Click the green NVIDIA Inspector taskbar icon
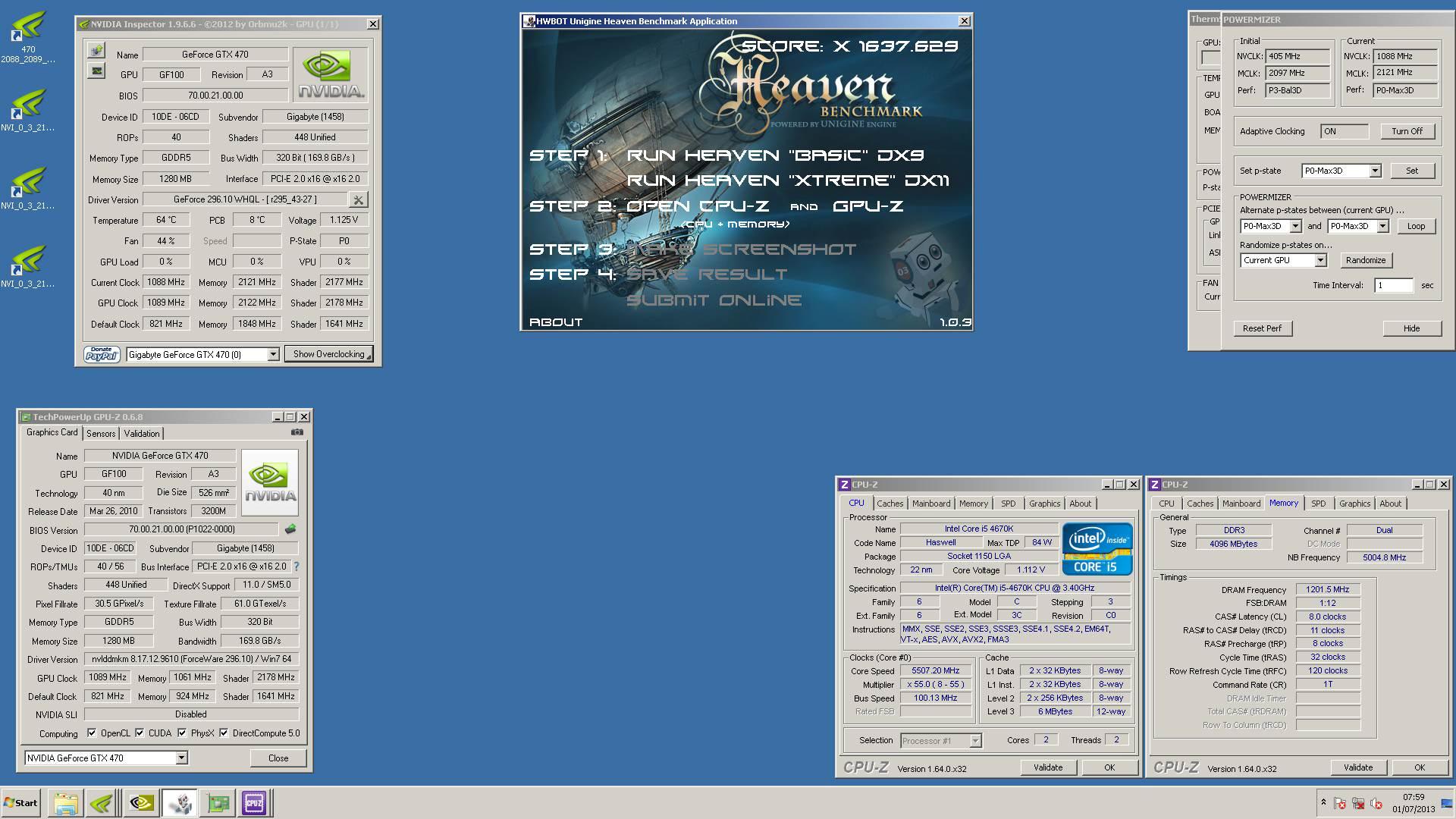1456x819 pixels. 101,803
